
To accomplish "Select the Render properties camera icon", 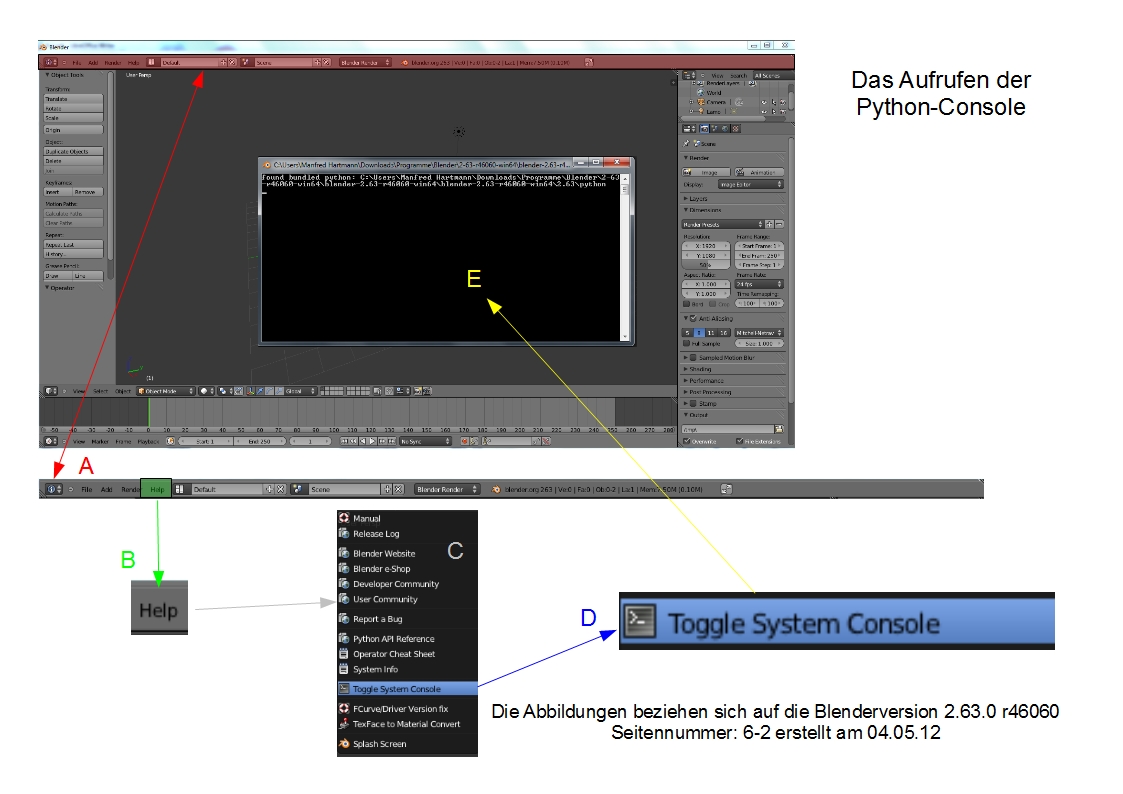I will (706, 130).
